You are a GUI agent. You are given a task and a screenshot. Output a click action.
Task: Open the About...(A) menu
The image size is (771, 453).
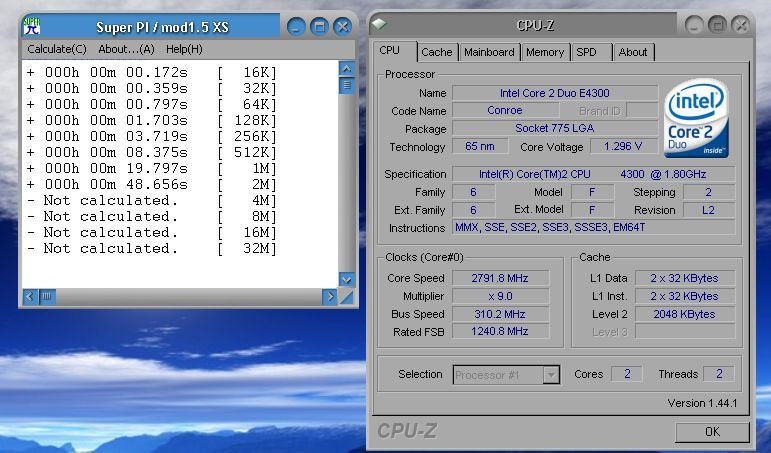coord(126,49)
